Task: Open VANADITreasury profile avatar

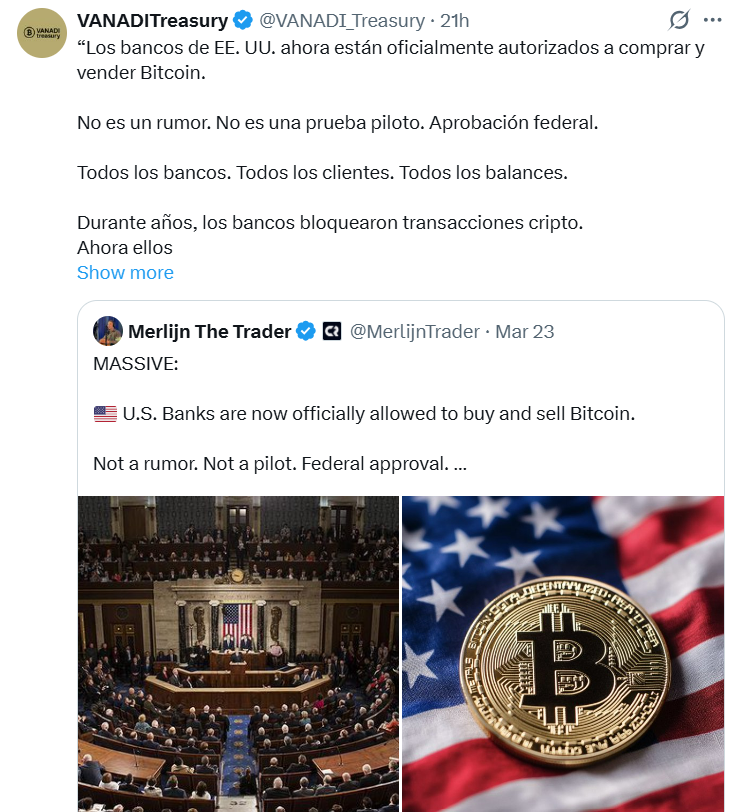Action: tap(42, 33)
